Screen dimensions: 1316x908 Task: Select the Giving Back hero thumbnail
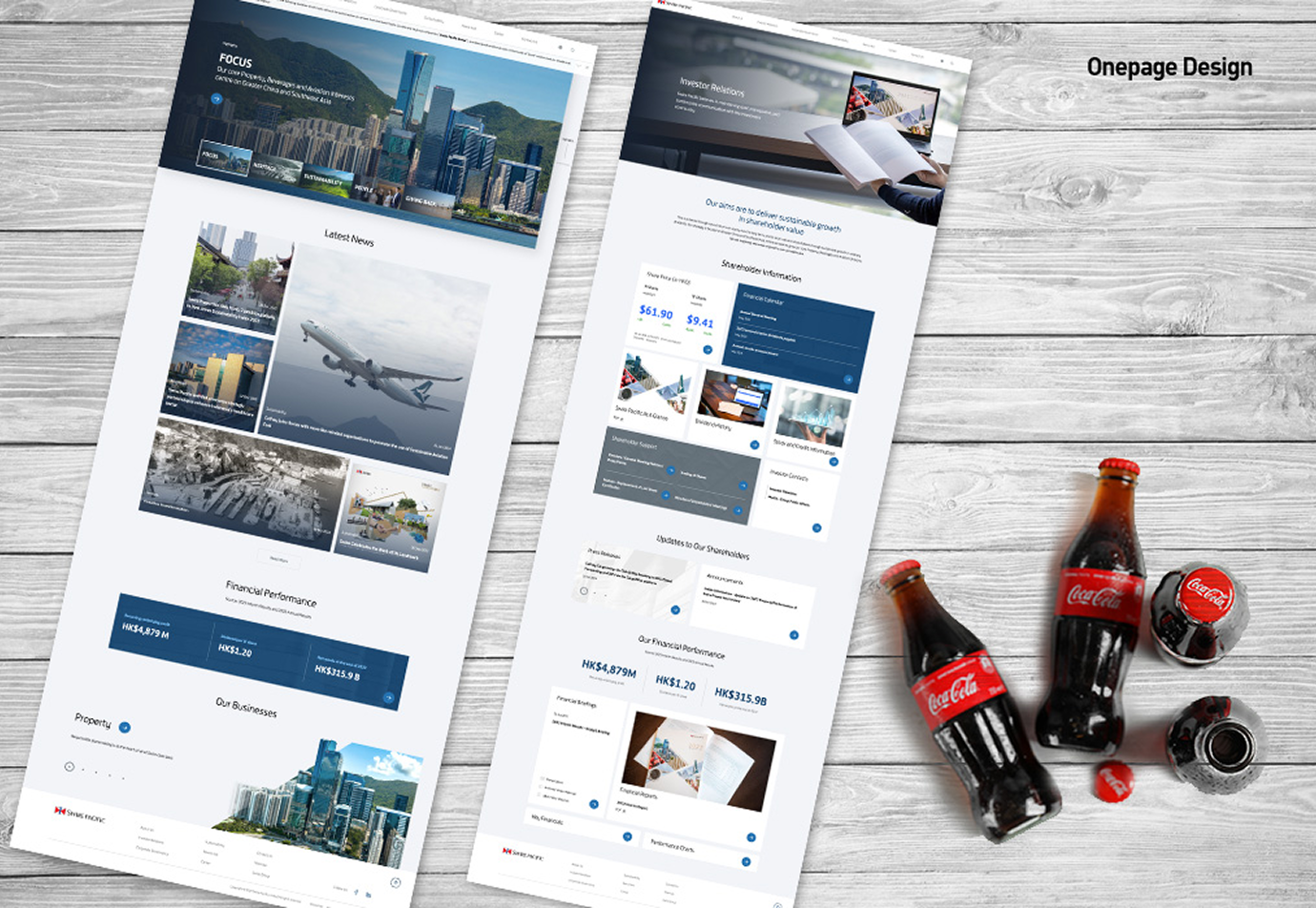coord(427,201)
